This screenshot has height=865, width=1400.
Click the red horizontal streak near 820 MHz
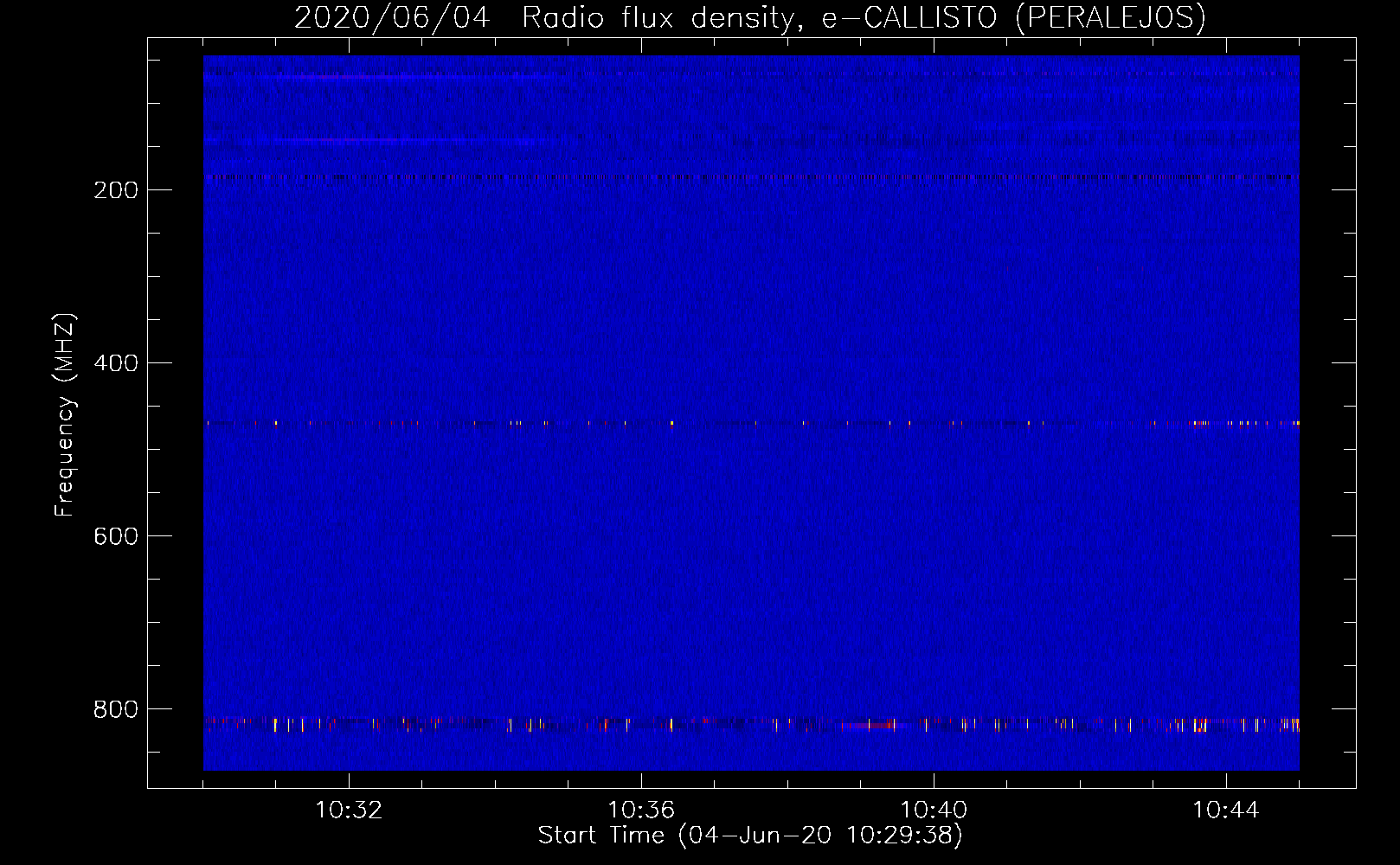coord(872,725)
